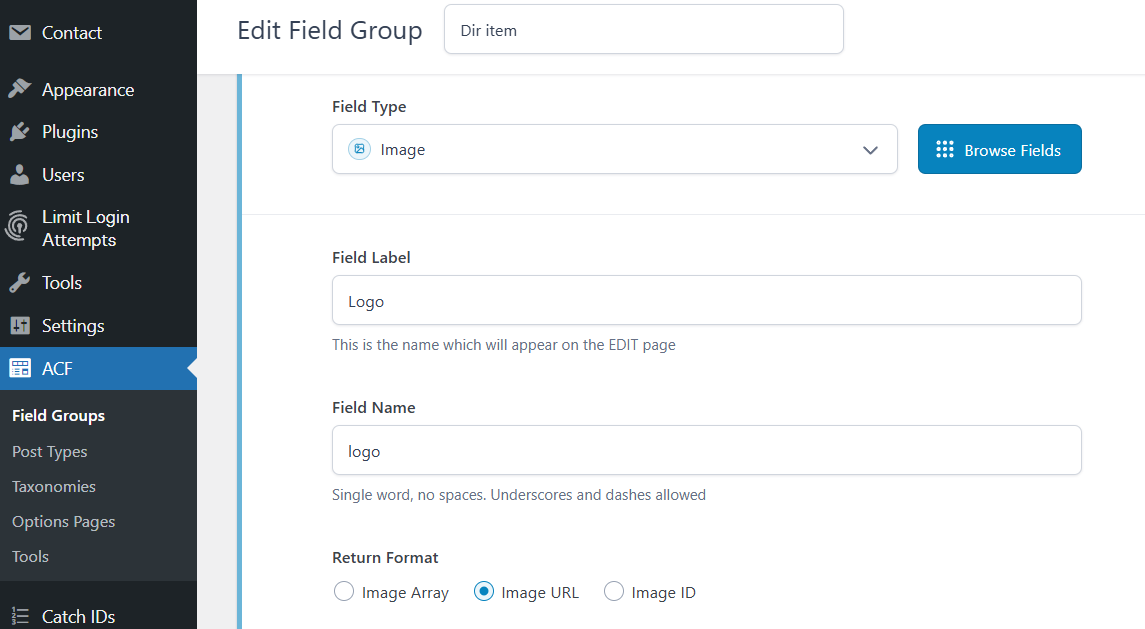Select Image Array return format
The height and width of the screenshot is (629, 1145).
point(344,592)
